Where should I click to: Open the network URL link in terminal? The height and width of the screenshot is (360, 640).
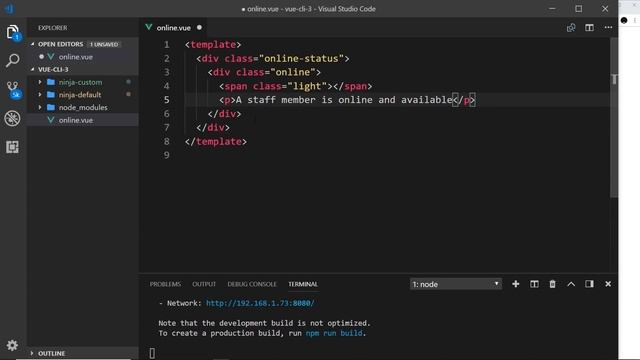click(260, 303)
